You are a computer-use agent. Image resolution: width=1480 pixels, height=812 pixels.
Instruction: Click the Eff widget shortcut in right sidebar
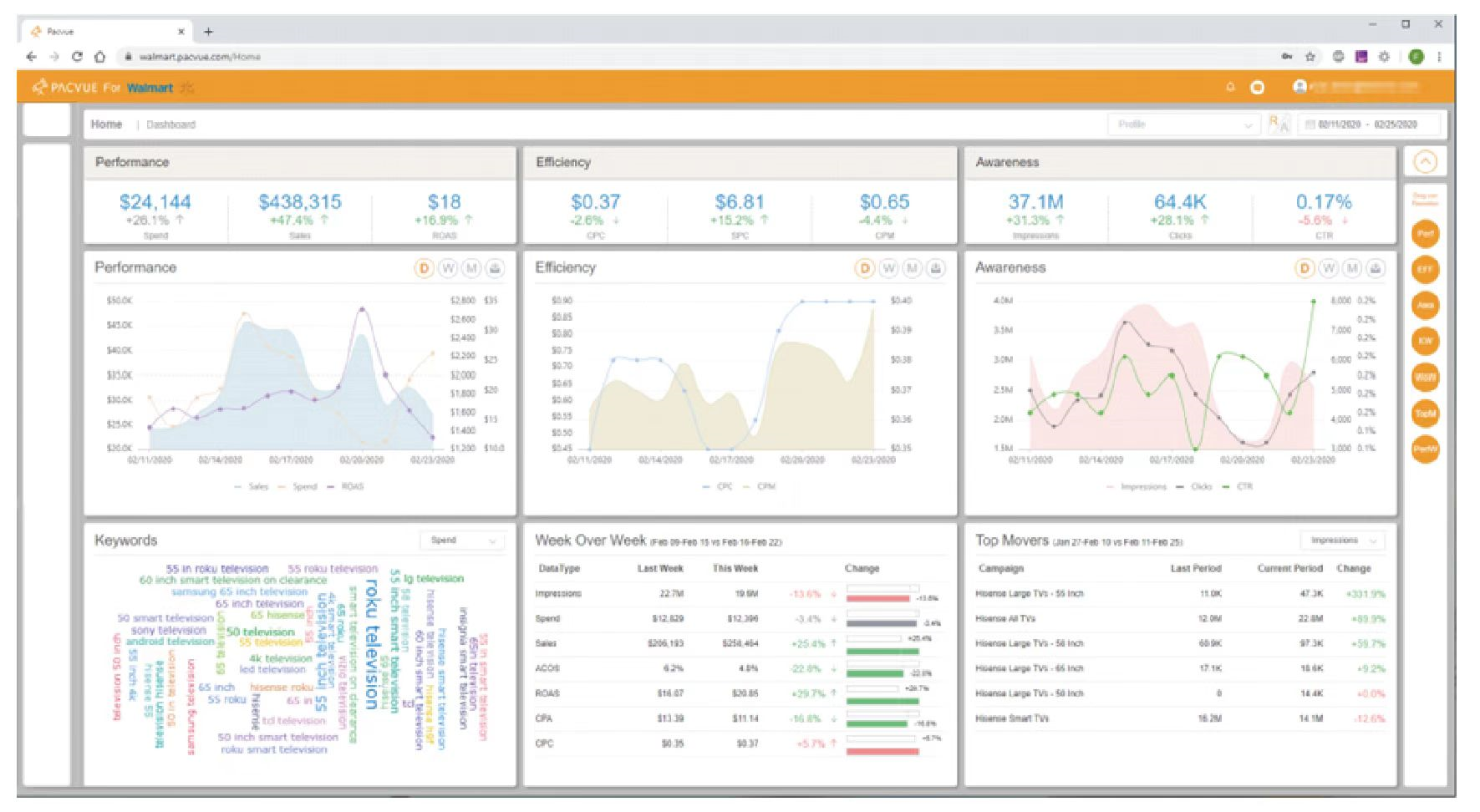pyautogui.click(x=1425, y=270)
